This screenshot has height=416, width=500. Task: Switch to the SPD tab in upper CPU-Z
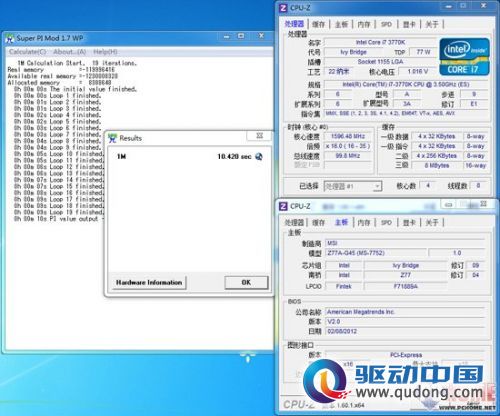[386, 24]
